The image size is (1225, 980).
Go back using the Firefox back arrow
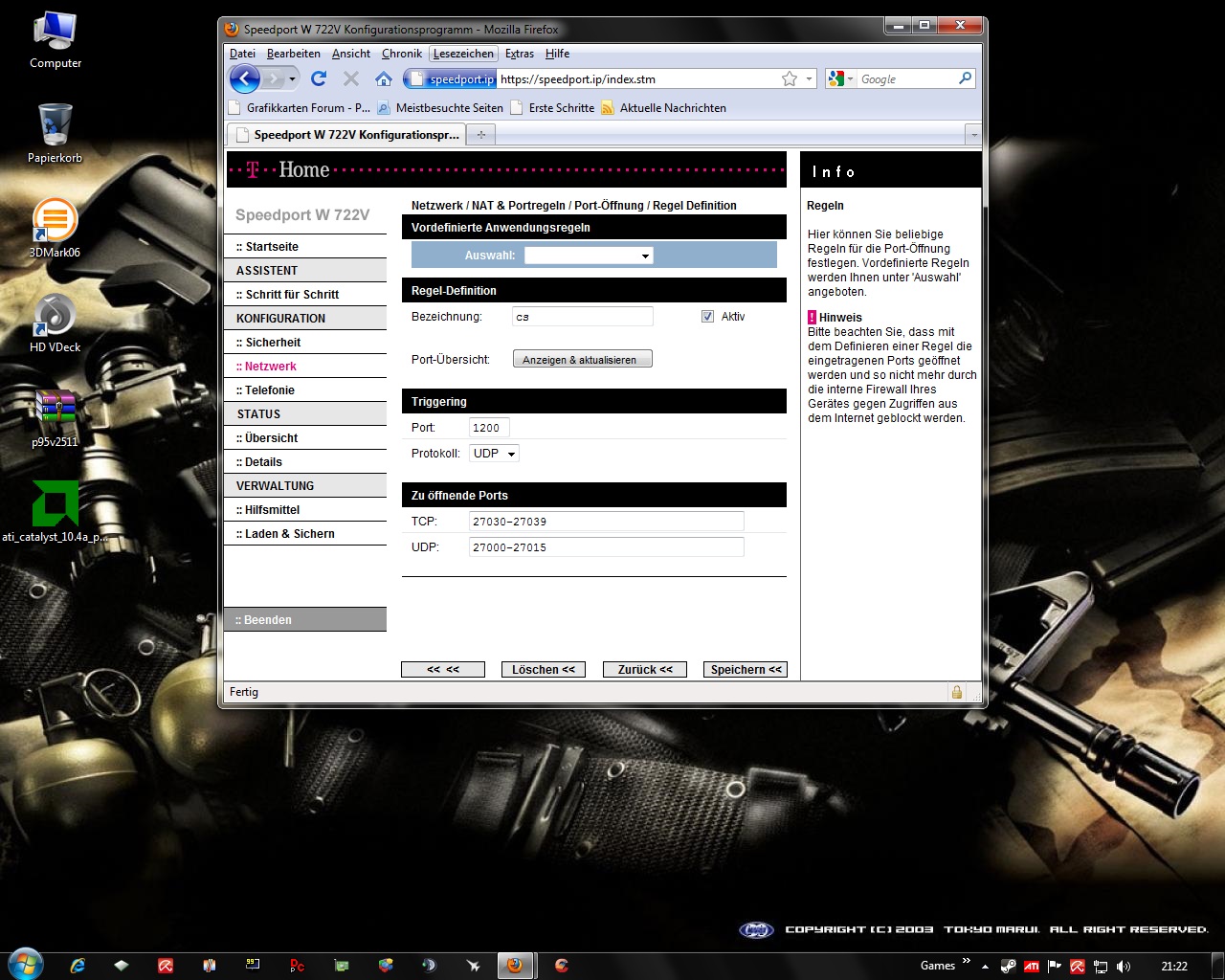pos(245,78)
